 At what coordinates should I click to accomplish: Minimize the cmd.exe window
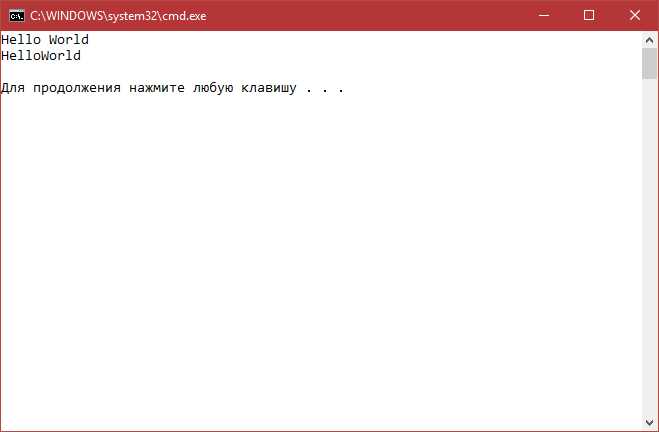pyautogui.click(x=543, y=16)
